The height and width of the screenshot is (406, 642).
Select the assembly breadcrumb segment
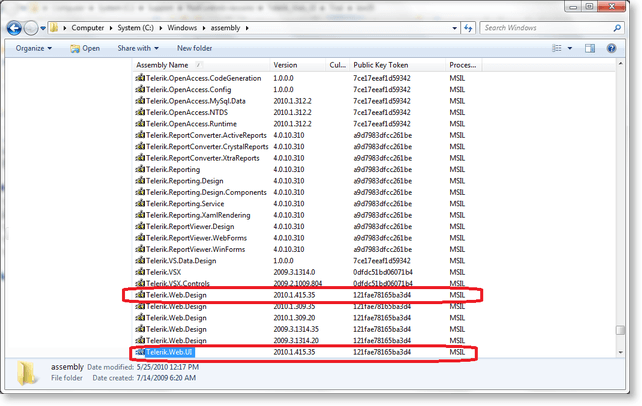tap(225, 28)
